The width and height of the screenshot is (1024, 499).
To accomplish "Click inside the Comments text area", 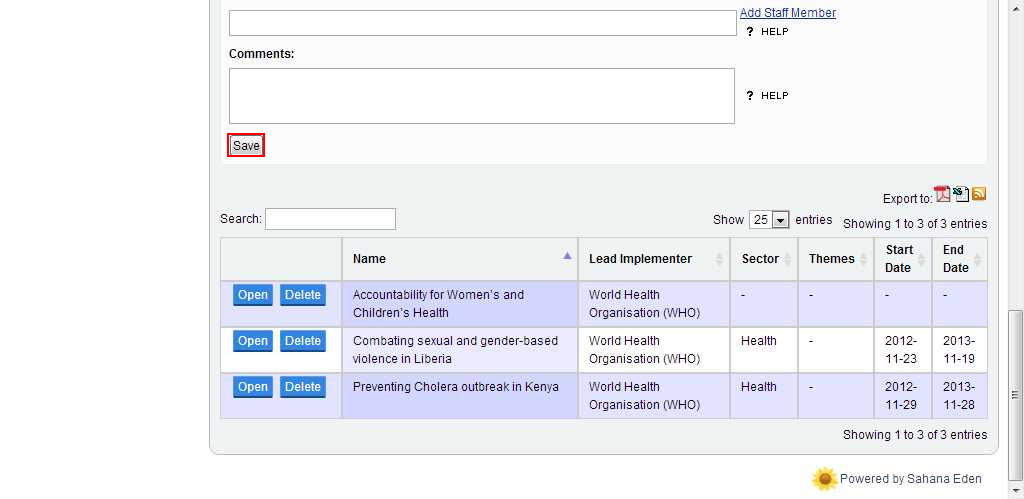I will pos(481,96).
